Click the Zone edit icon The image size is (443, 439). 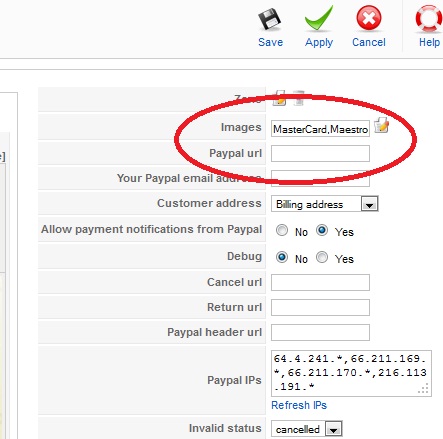point(279,98)
